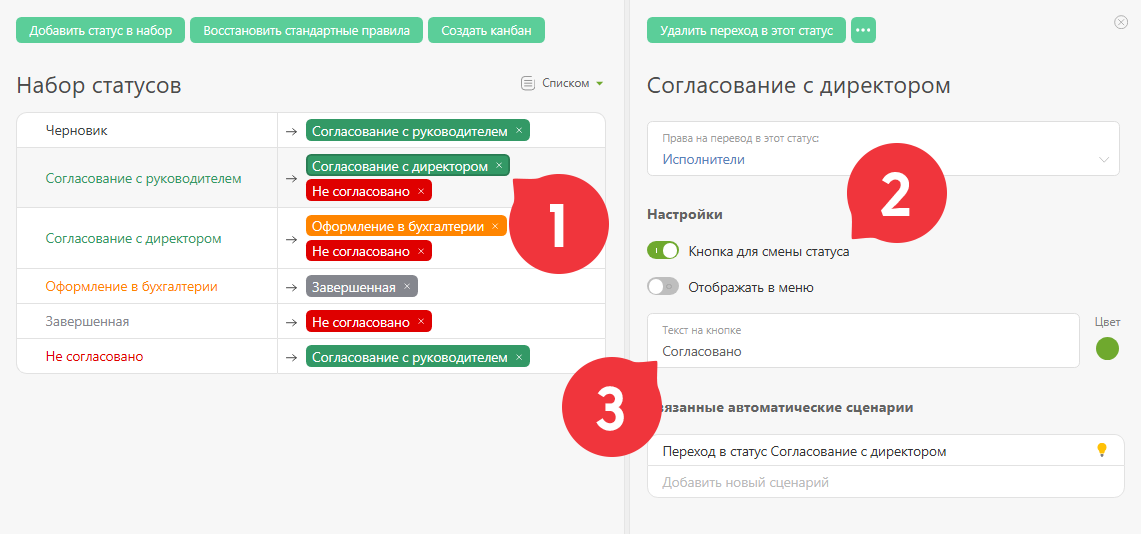Select 'Согласование с руководителем' status in left column

143,178
